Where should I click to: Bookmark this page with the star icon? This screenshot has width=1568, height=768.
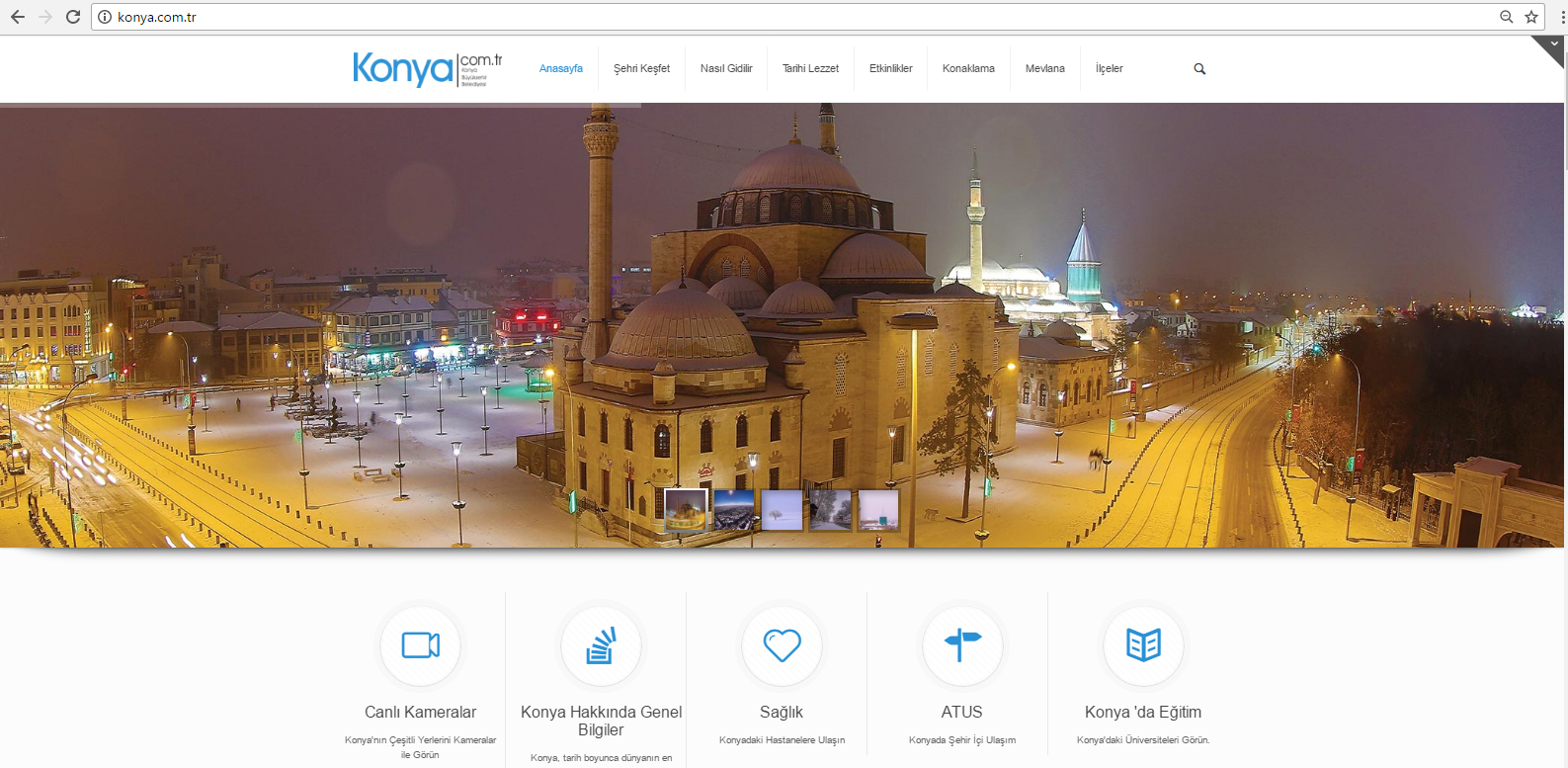pos(1531,17)
